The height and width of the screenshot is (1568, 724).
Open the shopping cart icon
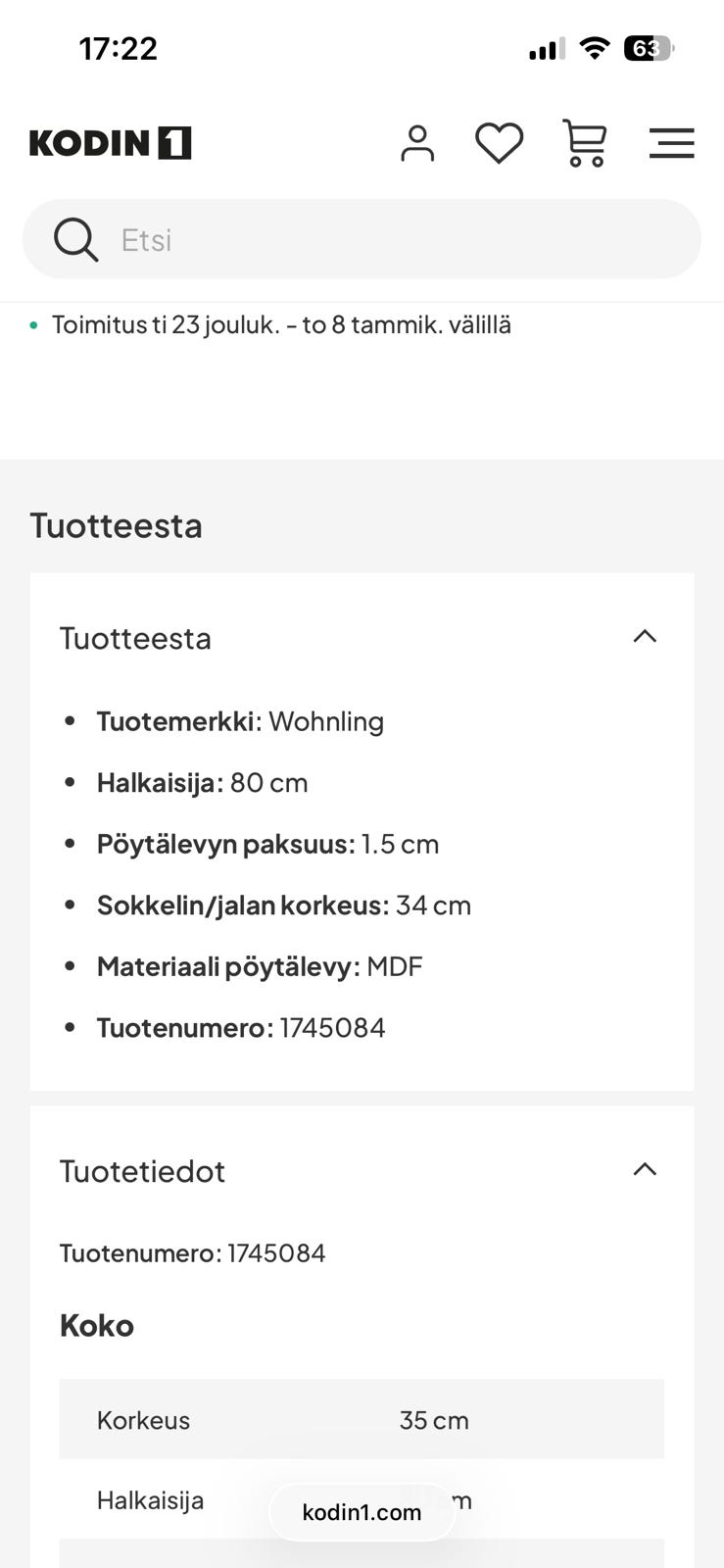click(x=585, y=142)
